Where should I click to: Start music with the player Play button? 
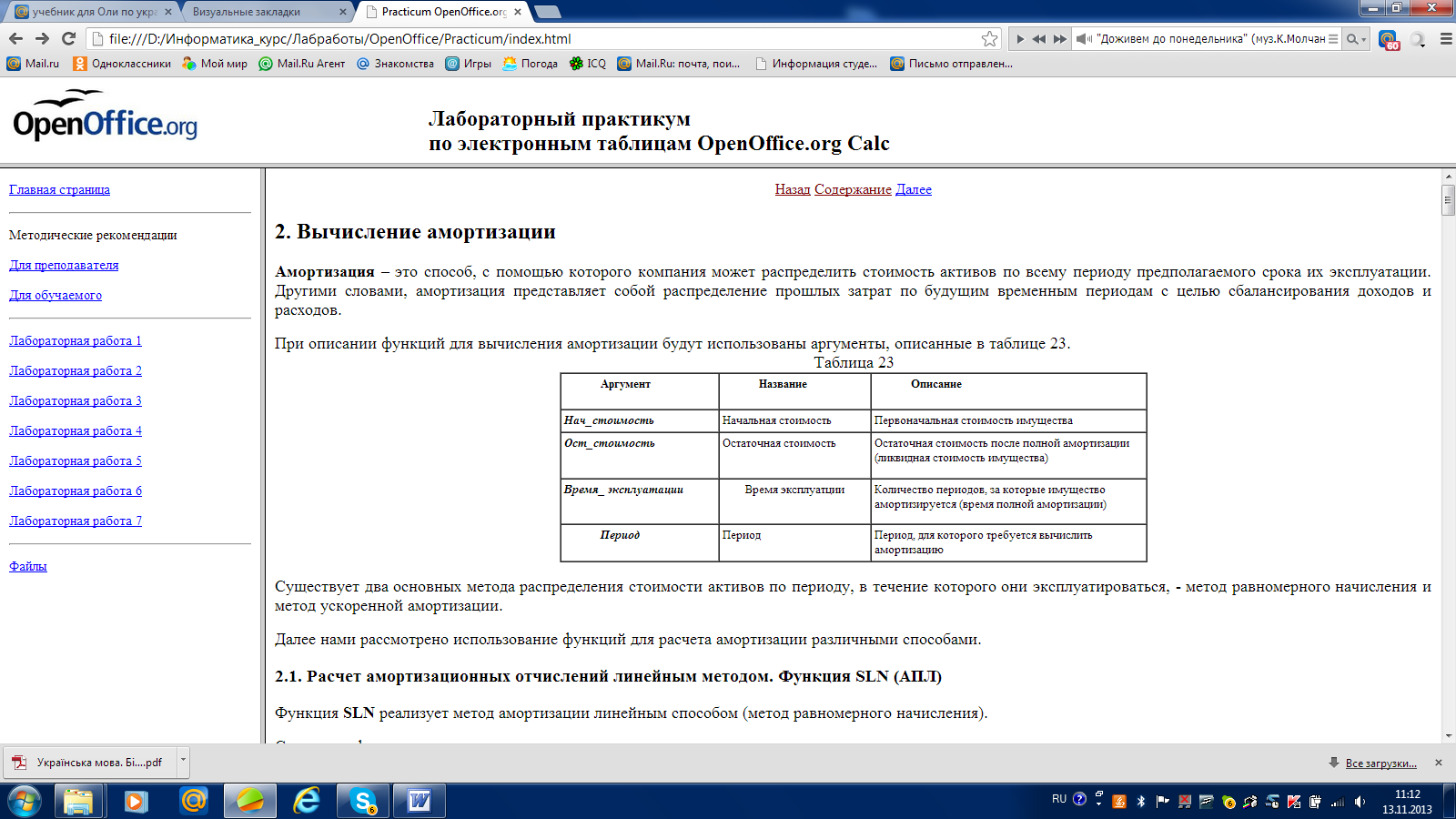pyautogui.click(x=1019, y=39)
